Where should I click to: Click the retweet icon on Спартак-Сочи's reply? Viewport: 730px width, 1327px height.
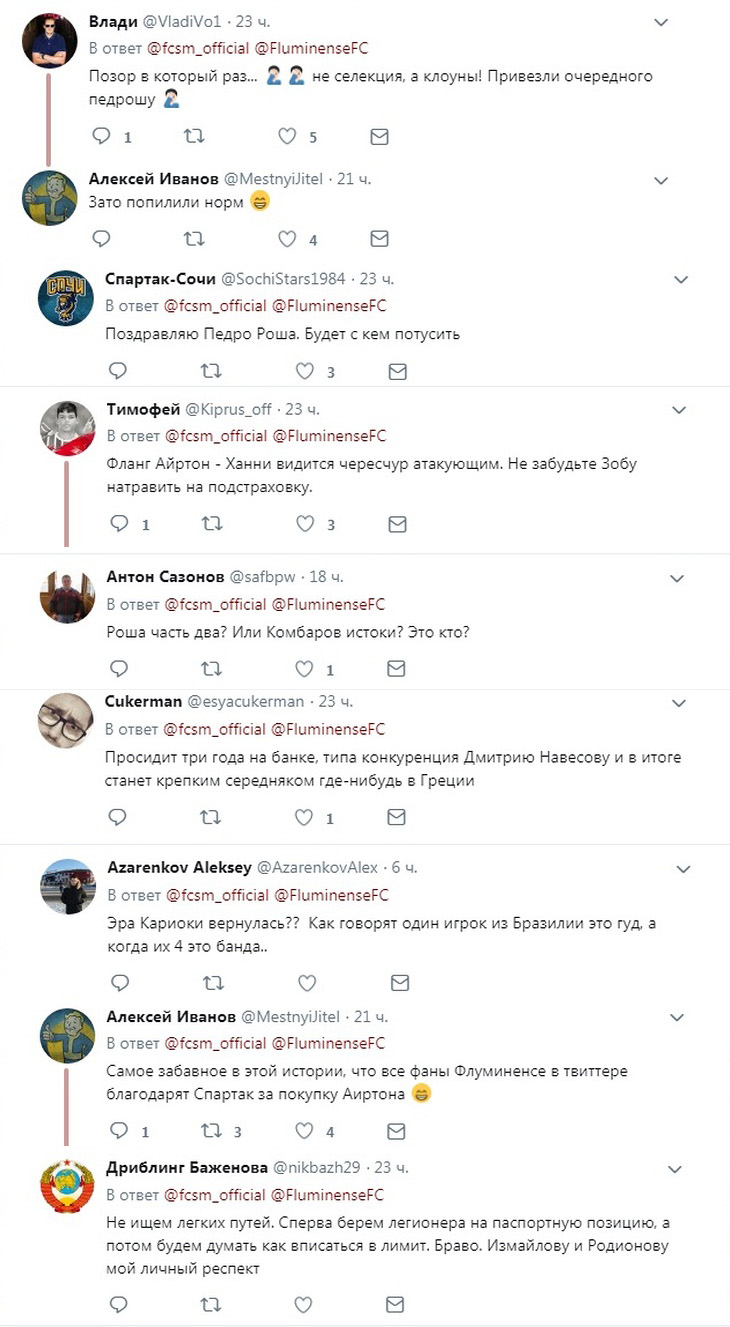coord(211,370)
